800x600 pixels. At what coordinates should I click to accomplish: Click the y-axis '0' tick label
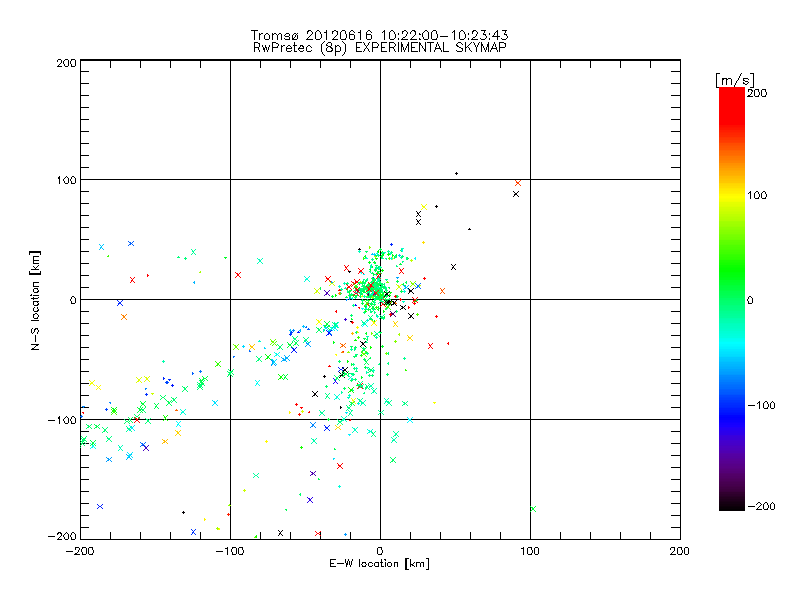(73, 300)
